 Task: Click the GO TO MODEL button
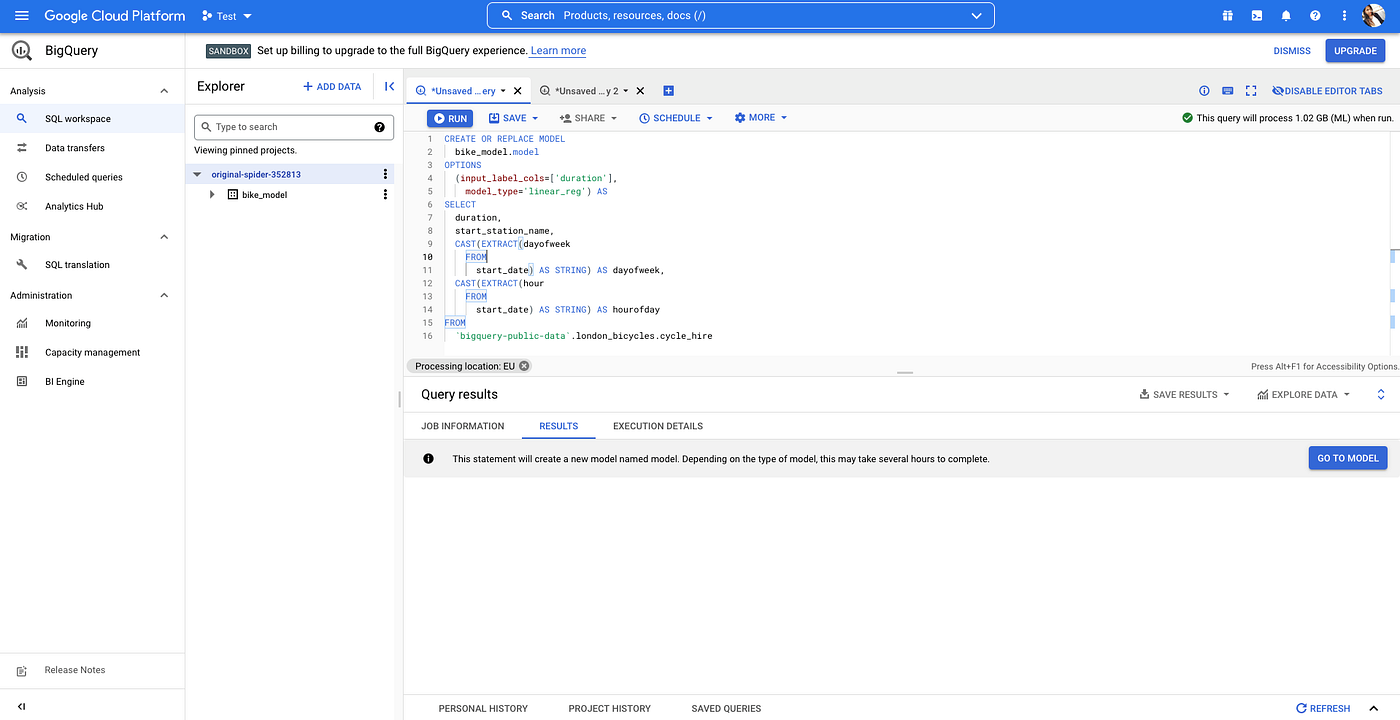coord(1347,457)
